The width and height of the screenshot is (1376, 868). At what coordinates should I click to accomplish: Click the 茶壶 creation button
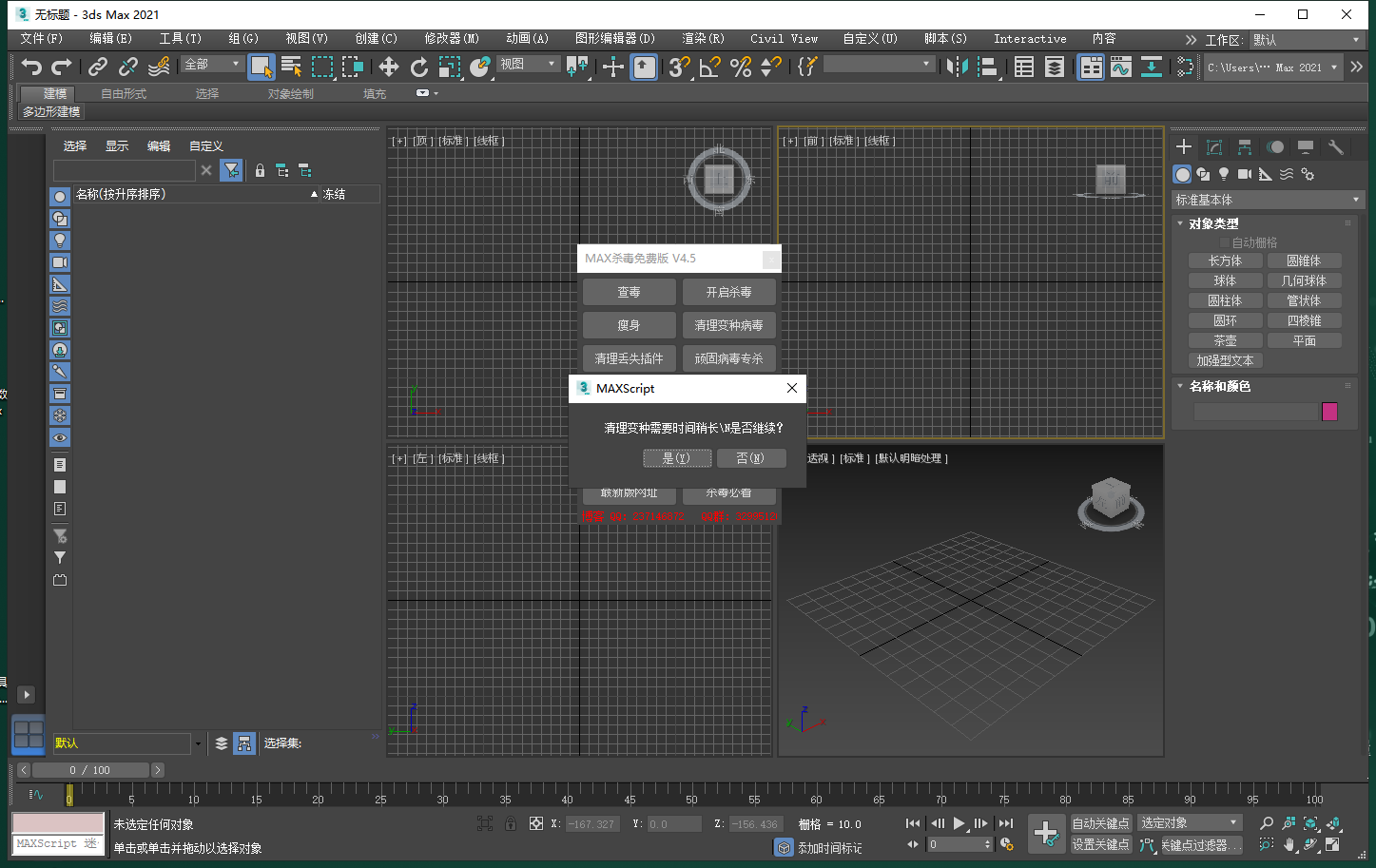[1225, 339]
